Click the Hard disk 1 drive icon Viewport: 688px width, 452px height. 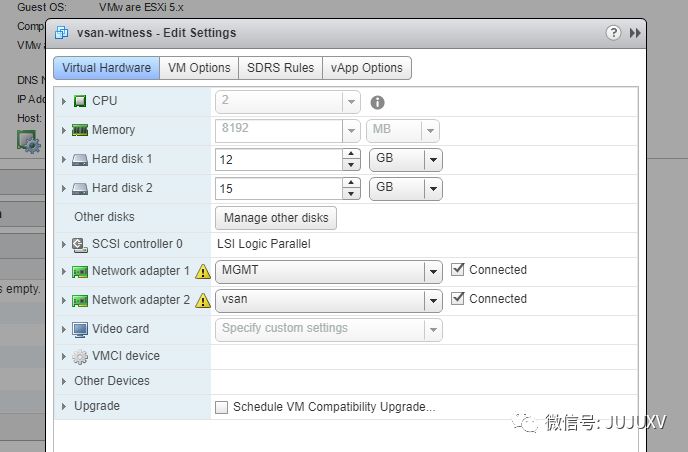click(80, 160)
